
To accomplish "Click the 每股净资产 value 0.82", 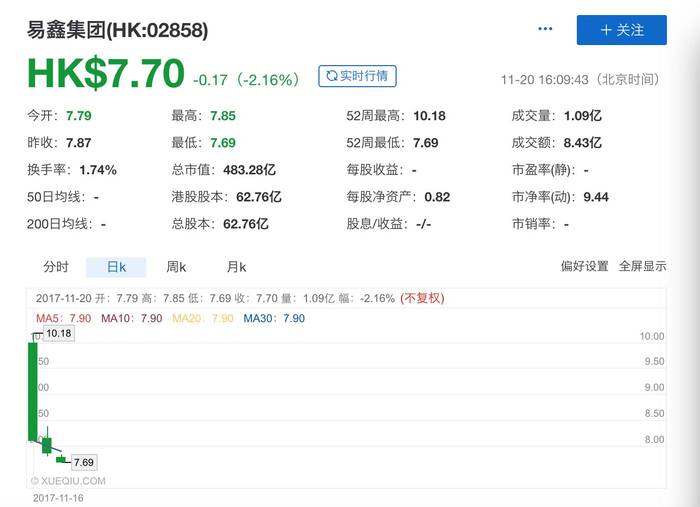I will [437, 197].
